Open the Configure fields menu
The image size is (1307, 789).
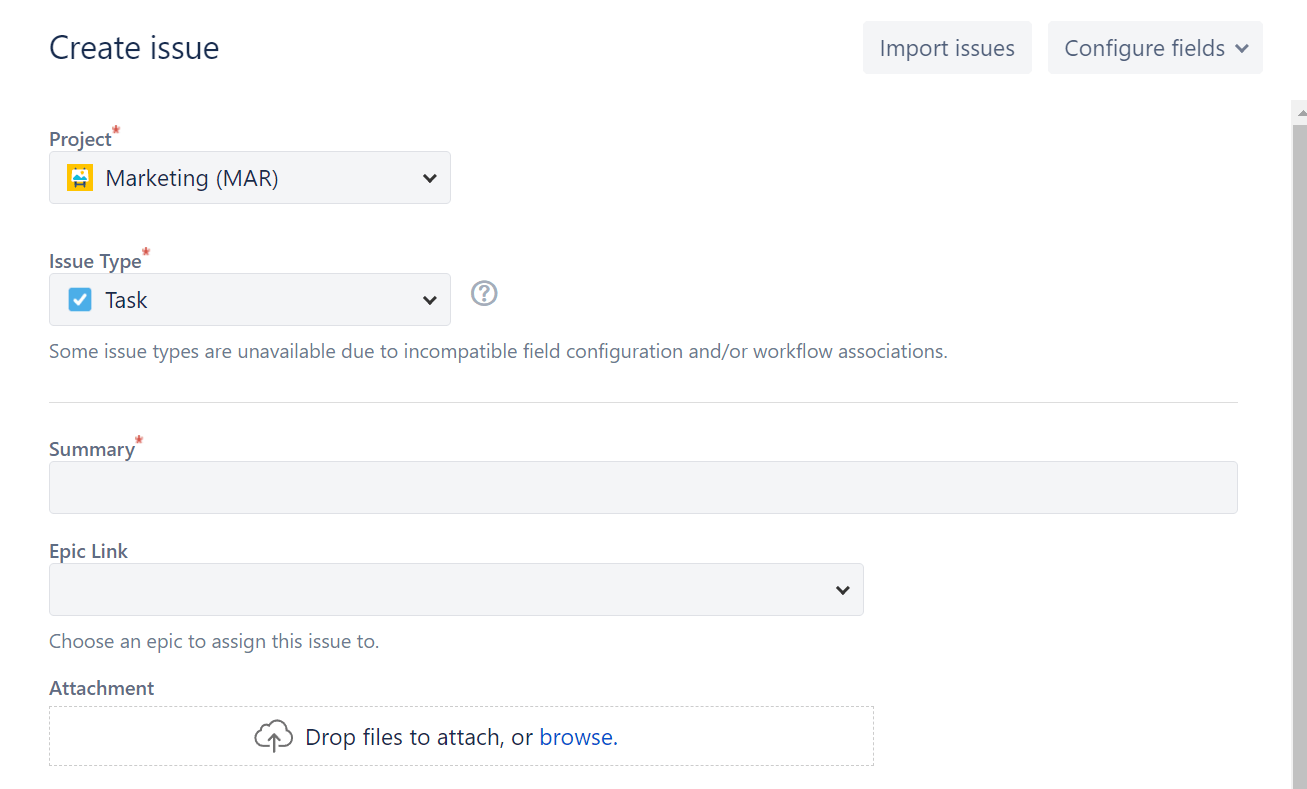coord(1155,48)
